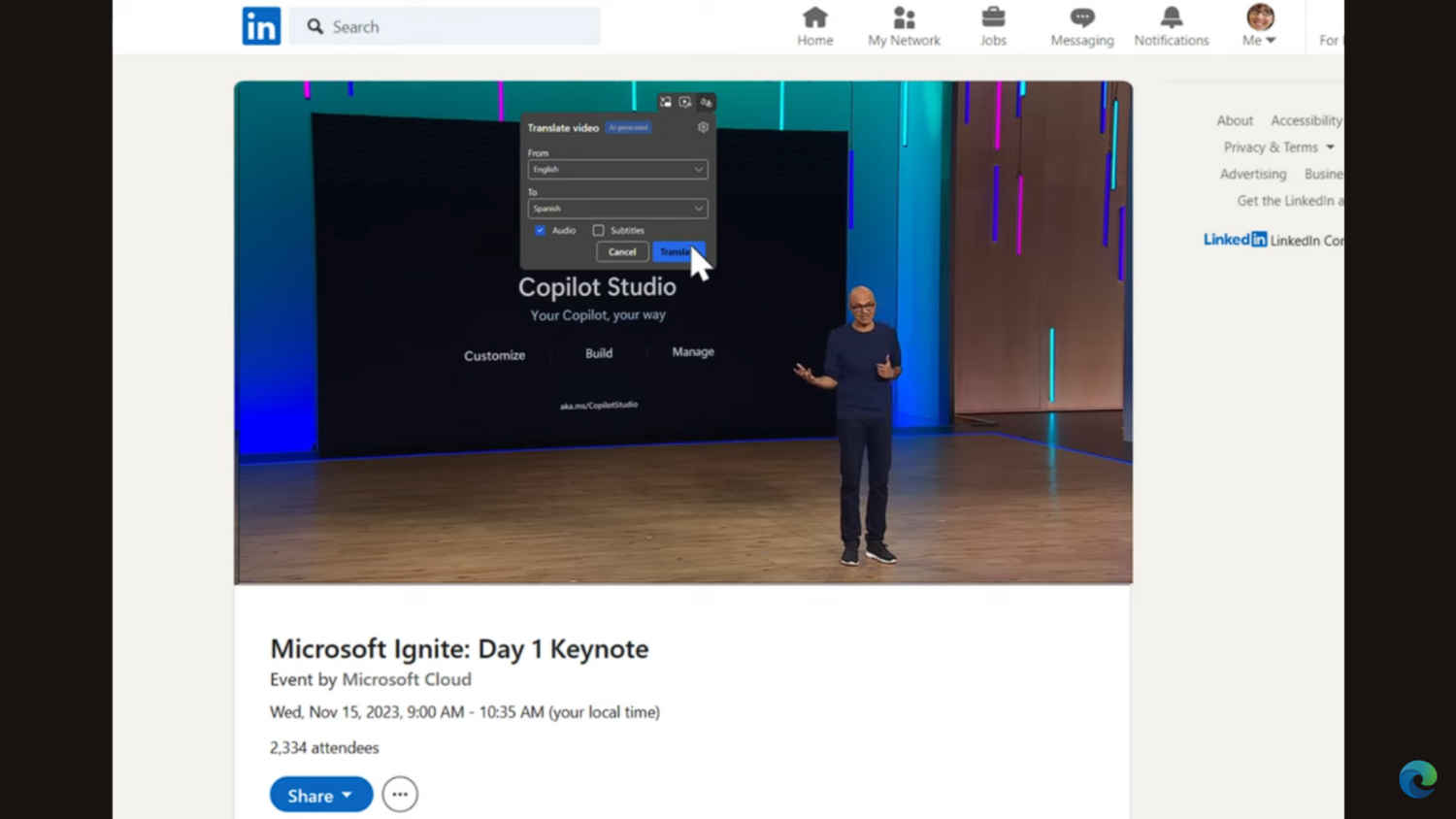Open the LinkedIn Home icon
Viewport: 1456px width, 819px height.
click(814, 24)
